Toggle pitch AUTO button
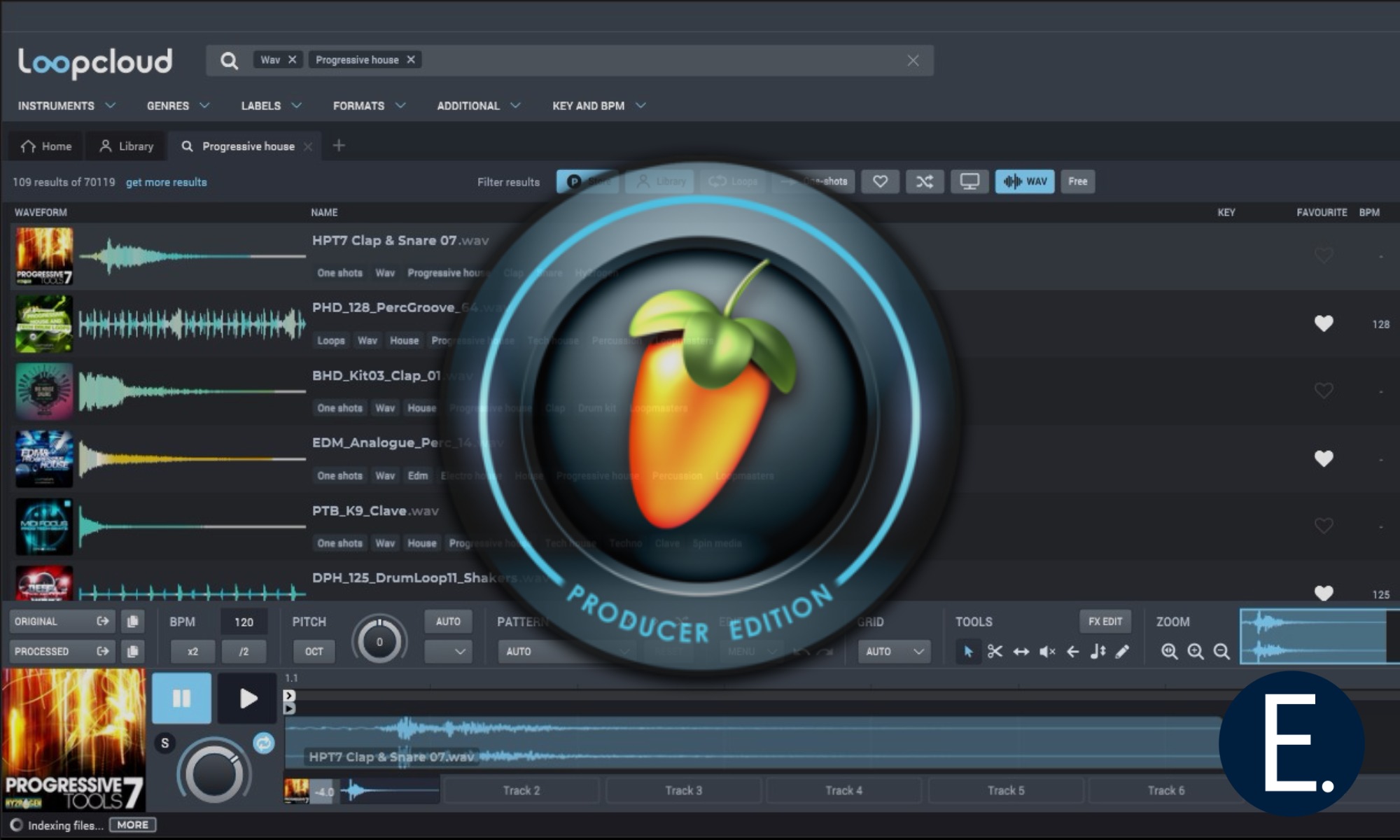 448,621
